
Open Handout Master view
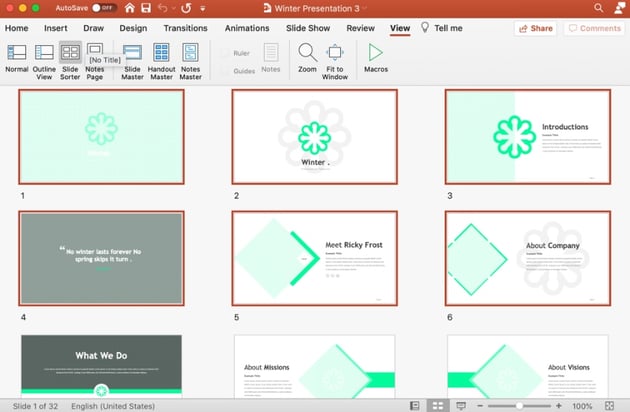point(161,58)
